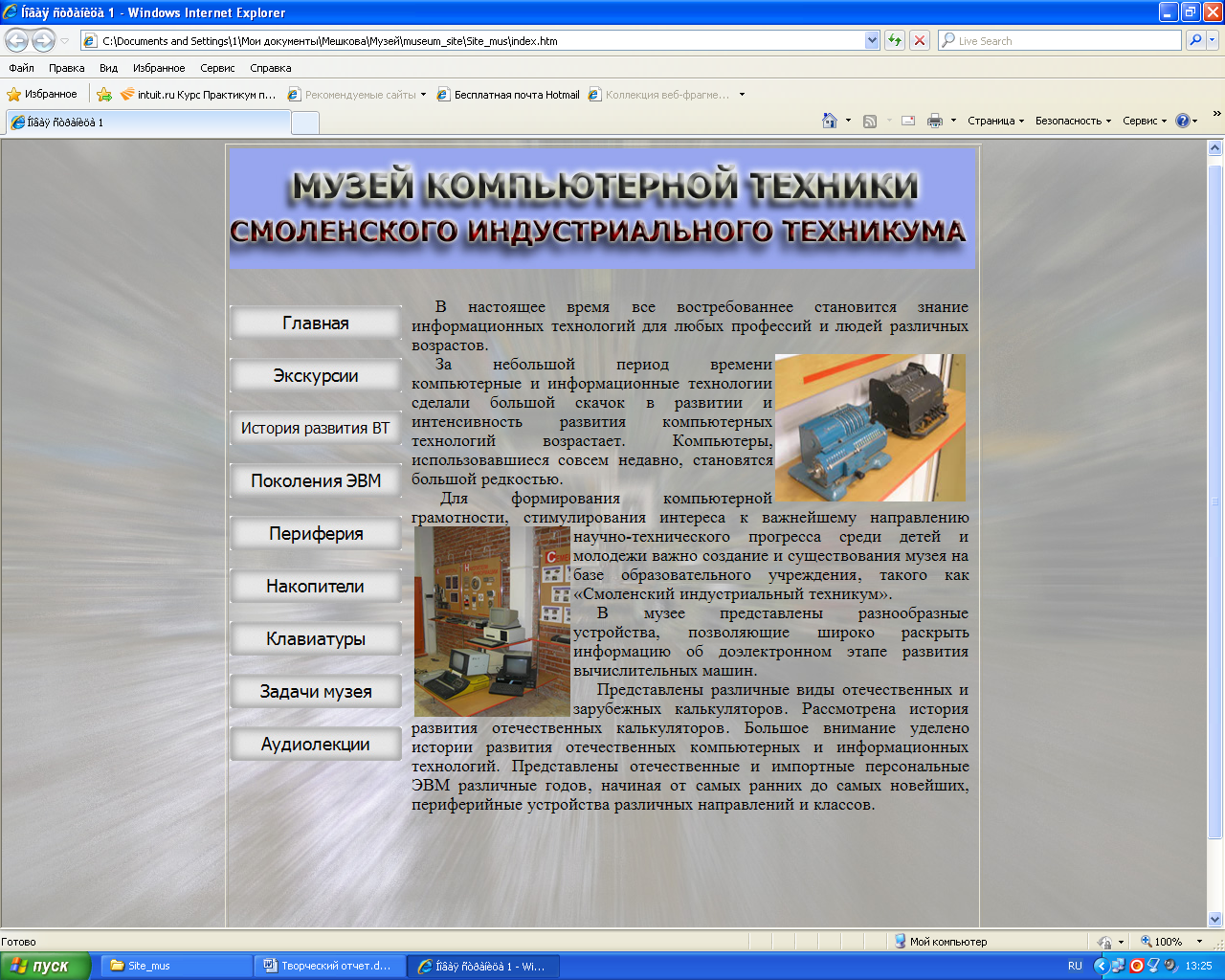Open the zoom level dropdown arrow at 100%
This screenshot has width=1225, height=980.
click(1199, 942)
